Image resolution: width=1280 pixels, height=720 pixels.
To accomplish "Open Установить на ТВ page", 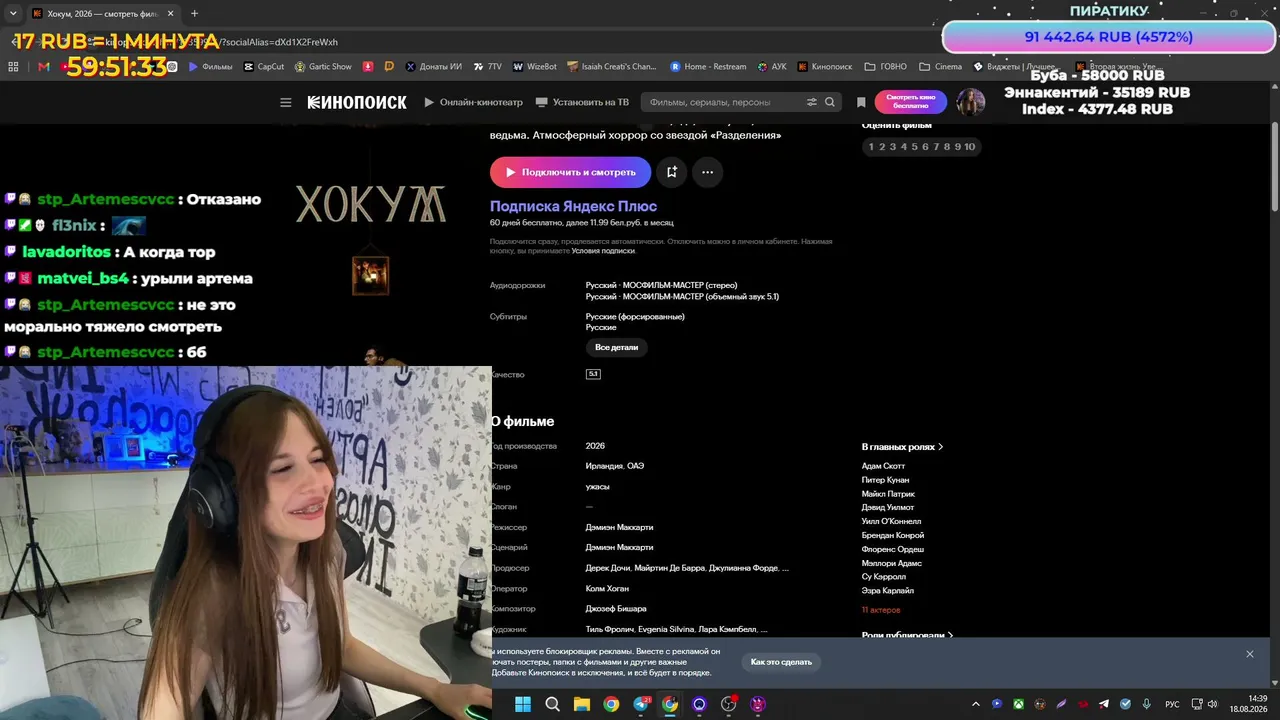I will pos(582,102).
